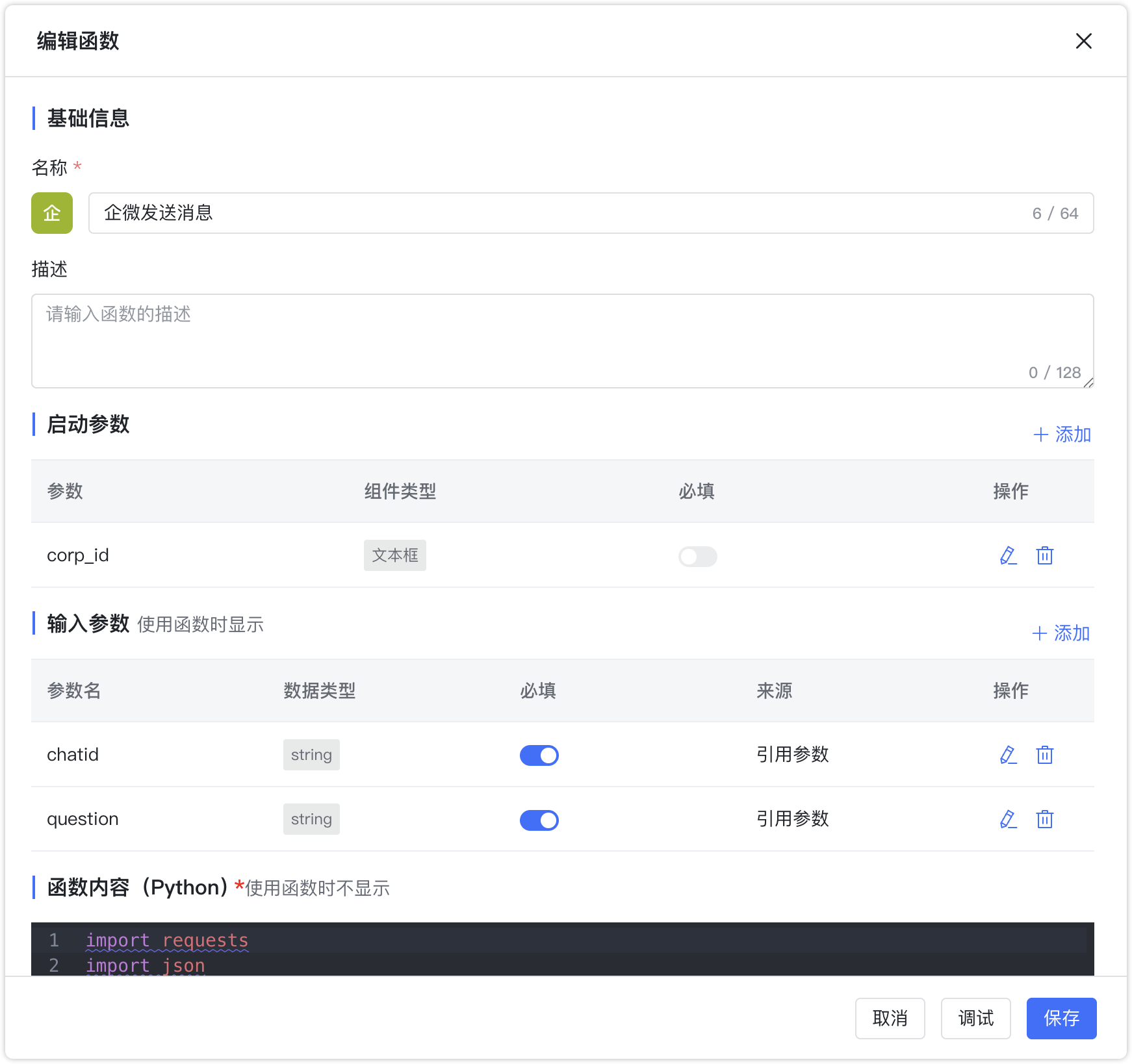Edit the chatid parameter
The width and height of the screenshot is (1132, 1064).
coord(1008,755)
